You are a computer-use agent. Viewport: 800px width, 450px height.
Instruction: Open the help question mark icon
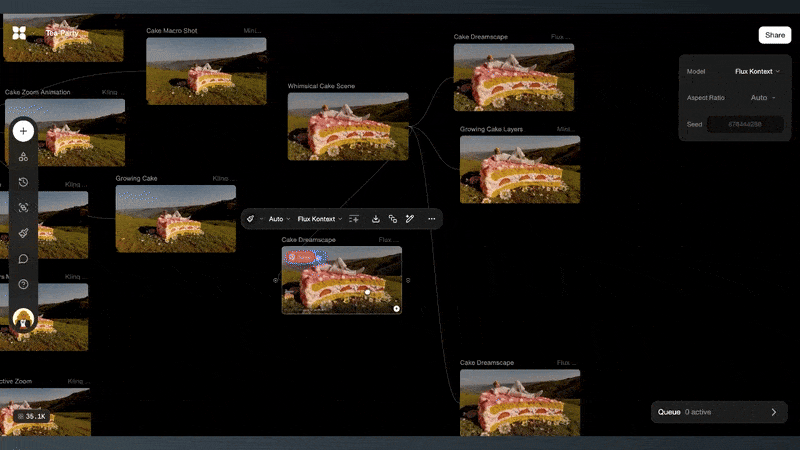(23, 284)
